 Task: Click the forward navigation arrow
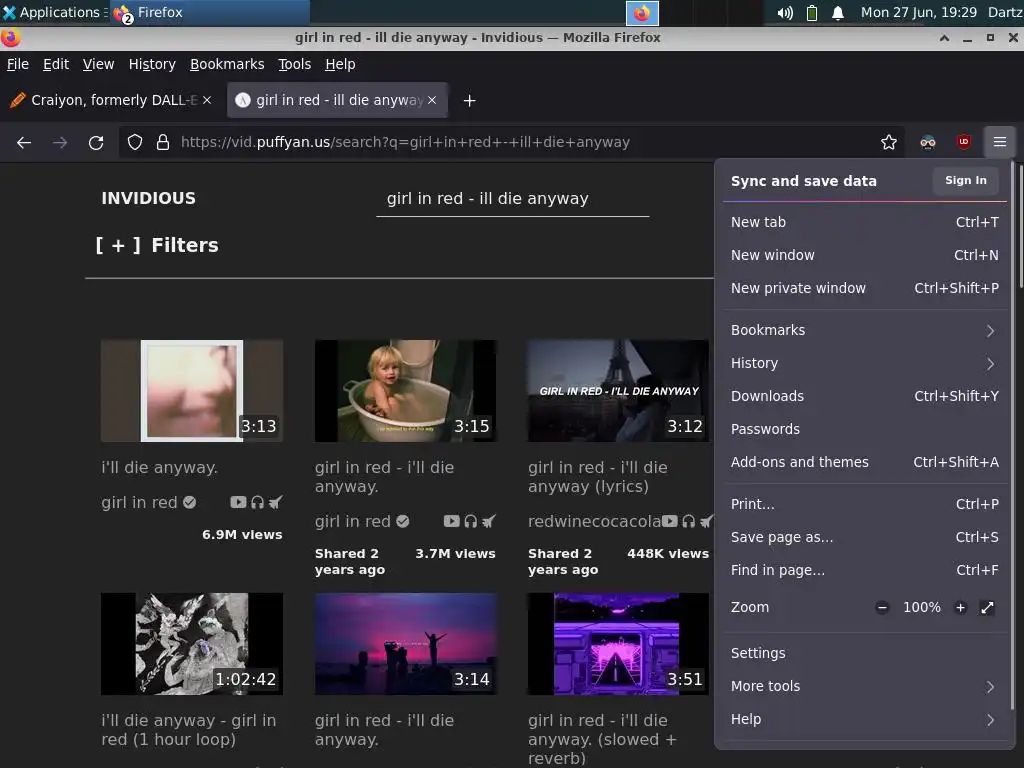click(60, 142)
